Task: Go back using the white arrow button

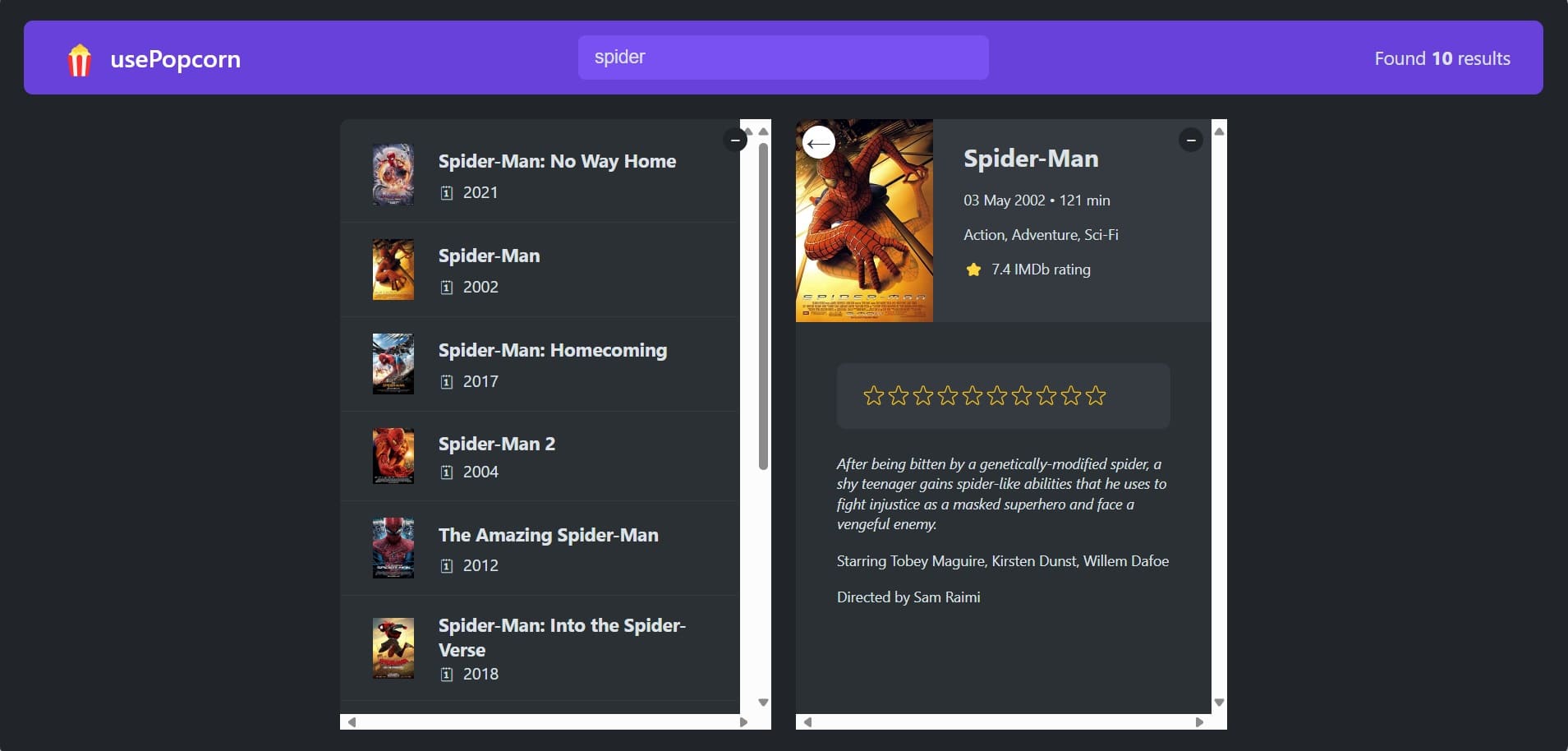Action: click(x=818, y=143)
